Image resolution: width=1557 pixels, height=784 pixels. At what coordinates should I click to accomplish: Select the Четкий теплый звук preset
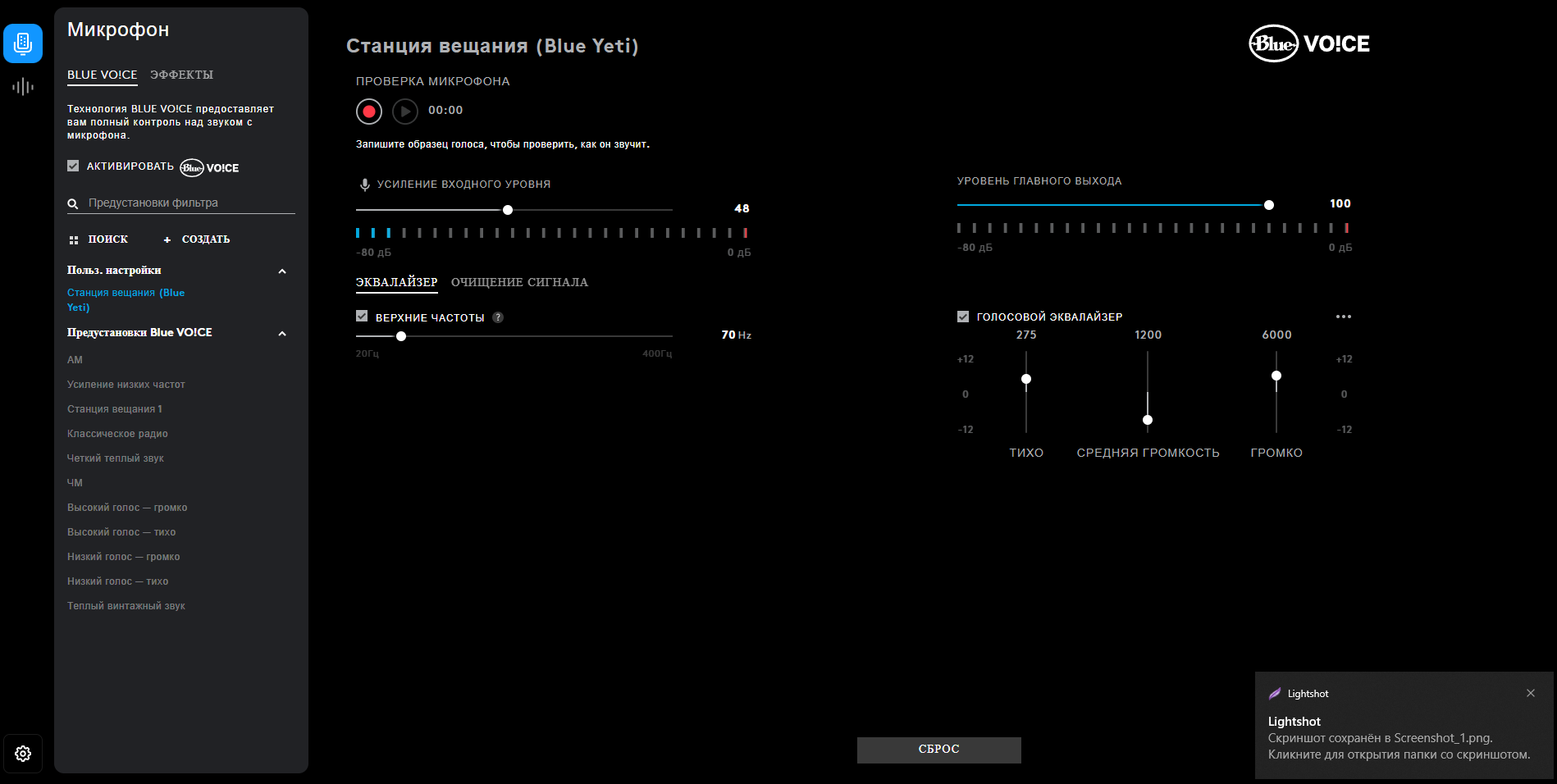pyautogui.click(x=116, y=458)
